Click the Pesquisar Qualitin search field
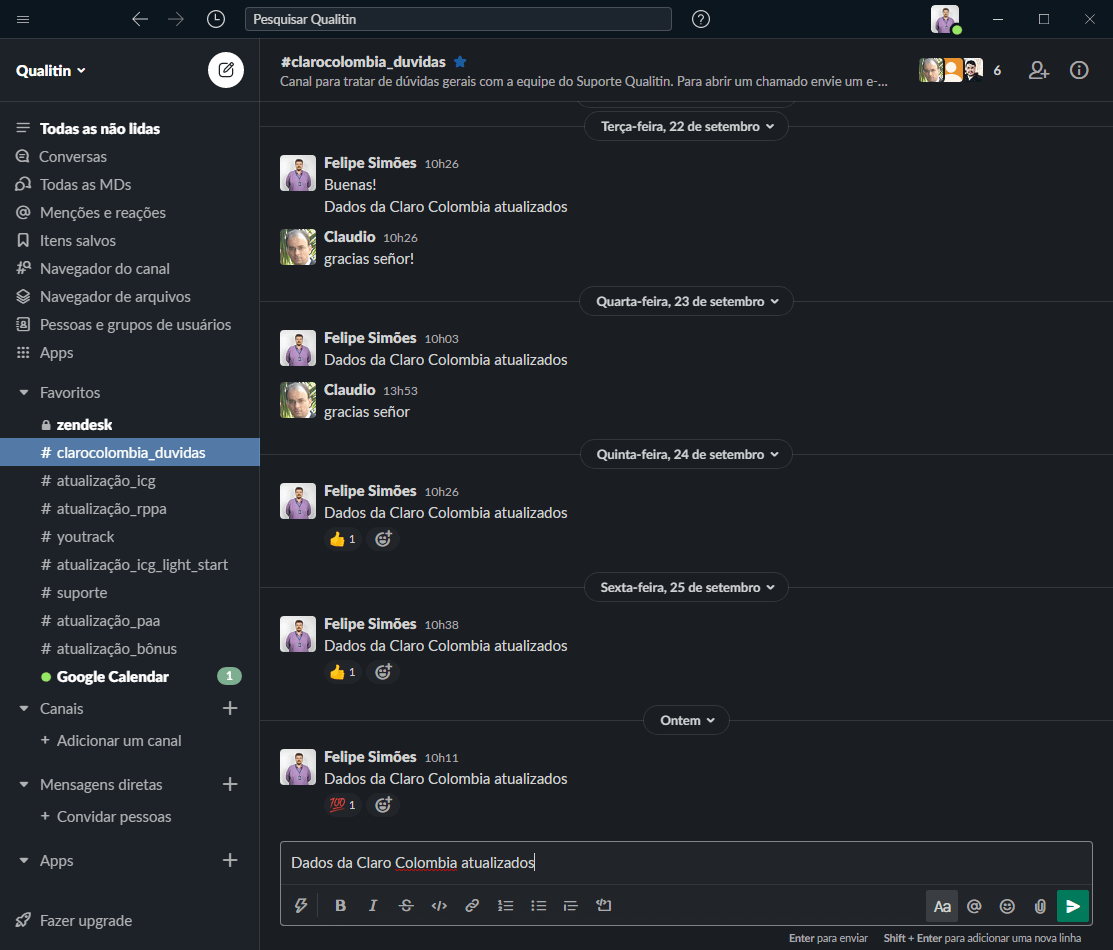Image resolution: width=1113 pixels, height=950 pixels. point(458,19)
